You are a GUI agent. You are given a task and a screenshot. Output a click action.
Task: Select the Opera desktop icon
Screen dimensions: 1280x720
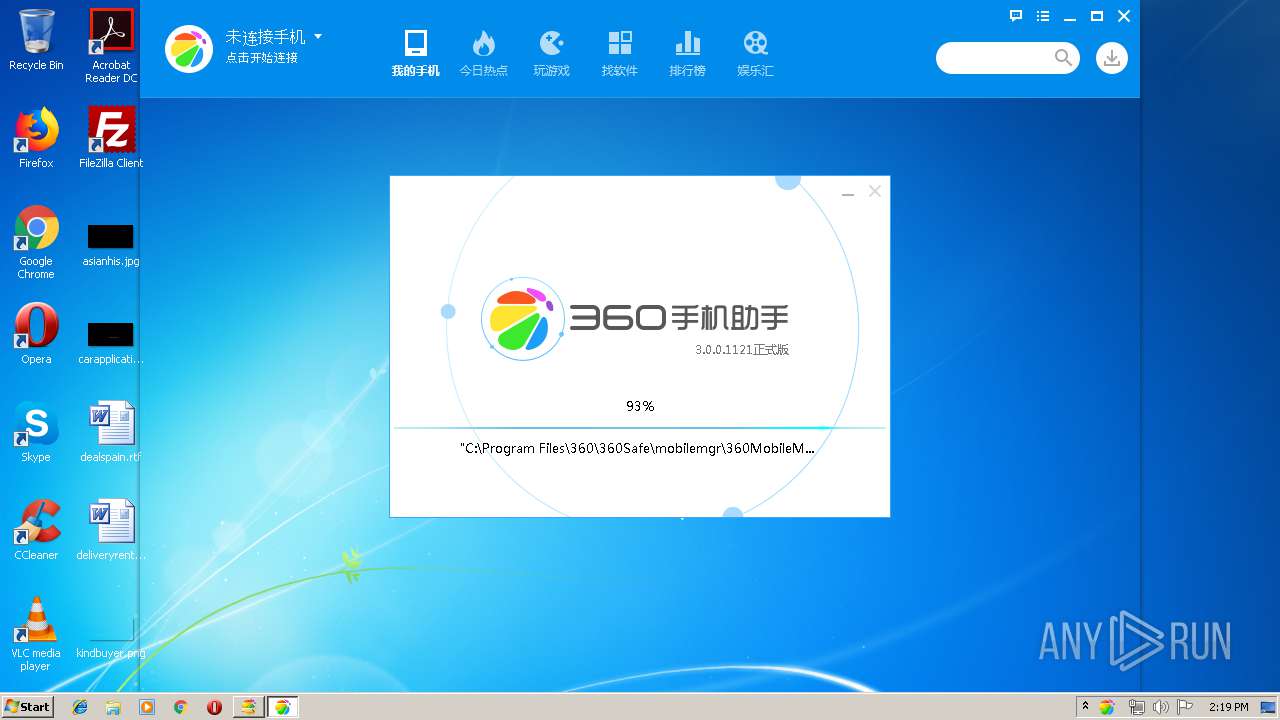(36, 334)
